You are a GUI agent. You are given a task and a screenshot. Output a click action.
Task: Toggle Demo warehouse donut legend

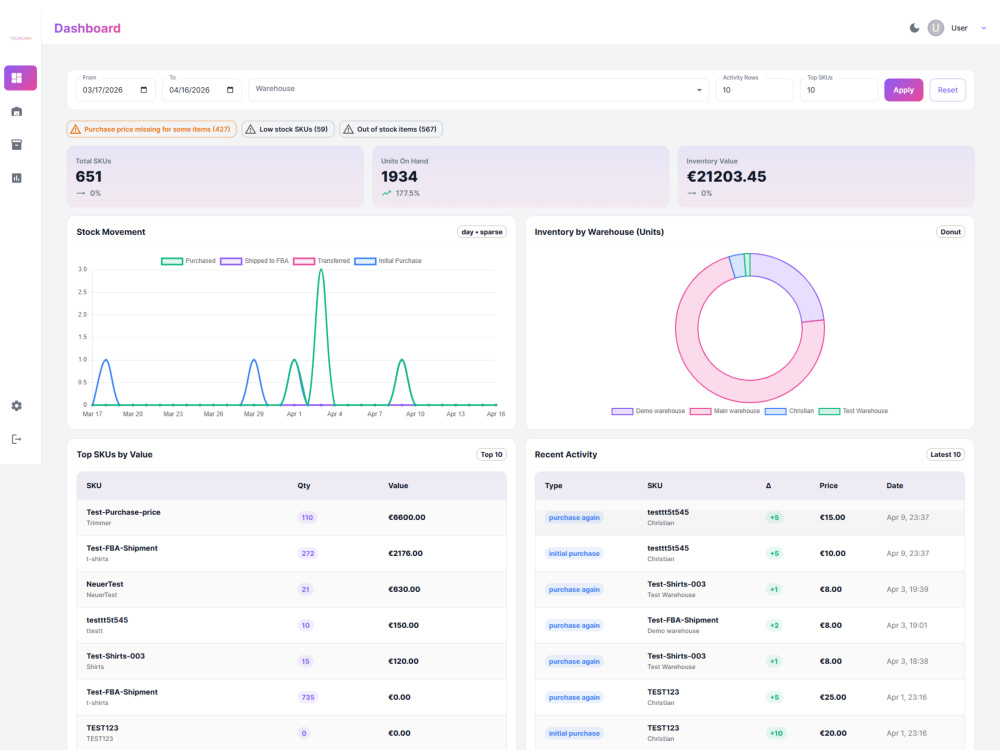648,411
